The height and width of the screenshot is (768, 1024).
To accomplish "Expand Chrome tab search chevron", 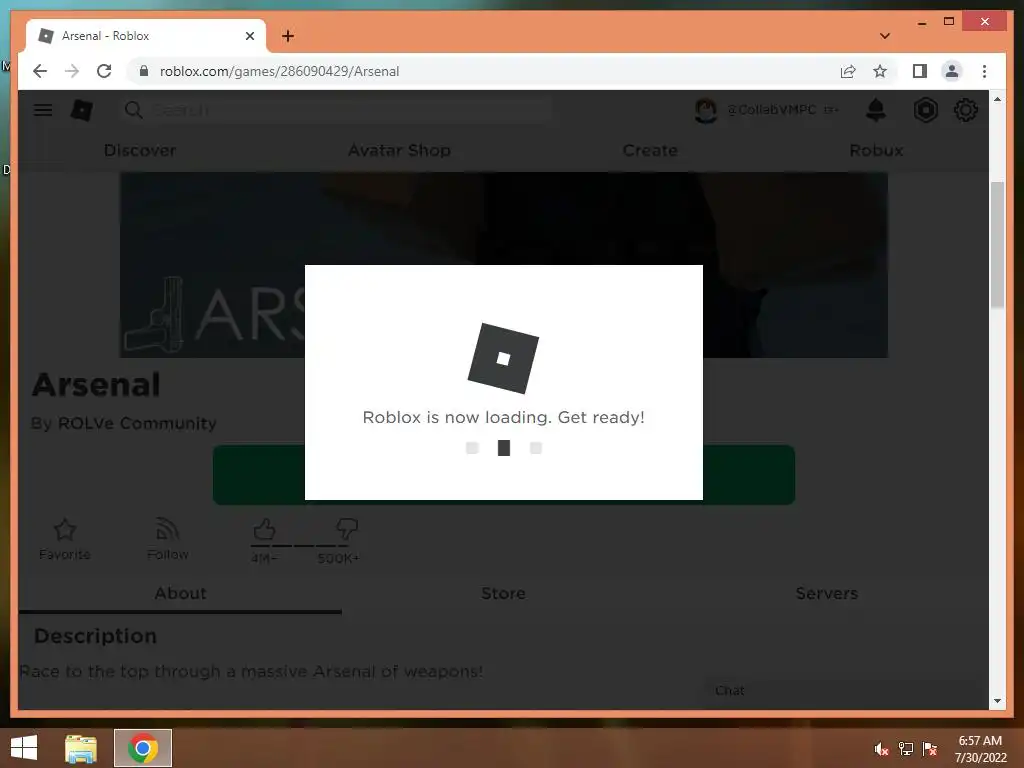I will tap(885, 36).
